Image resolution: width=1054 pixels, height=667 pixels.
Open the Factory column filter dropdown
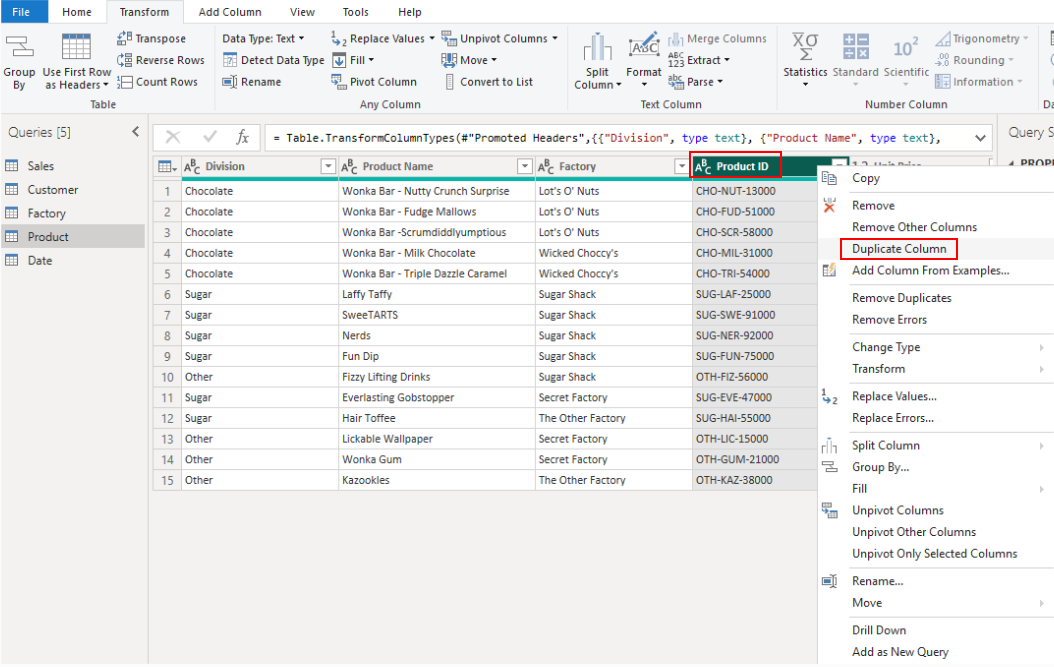[681, 166]
